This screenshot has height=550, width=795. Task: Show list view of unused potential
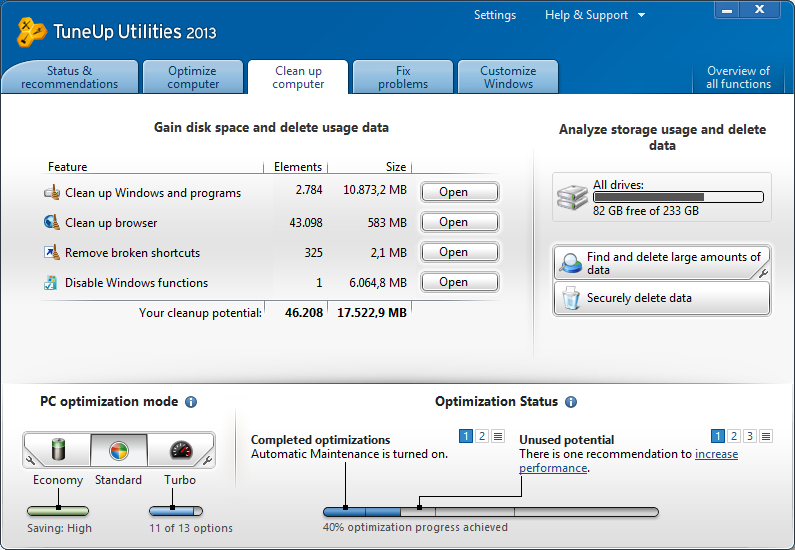point(766,436)
